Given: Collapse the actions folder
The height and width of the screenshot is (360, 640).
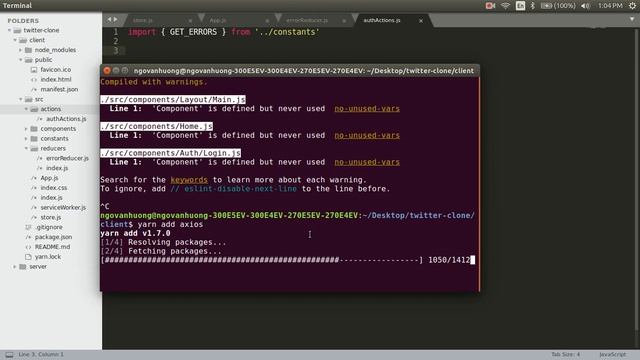Looking at the screenshot, I should tap(27, 109).
